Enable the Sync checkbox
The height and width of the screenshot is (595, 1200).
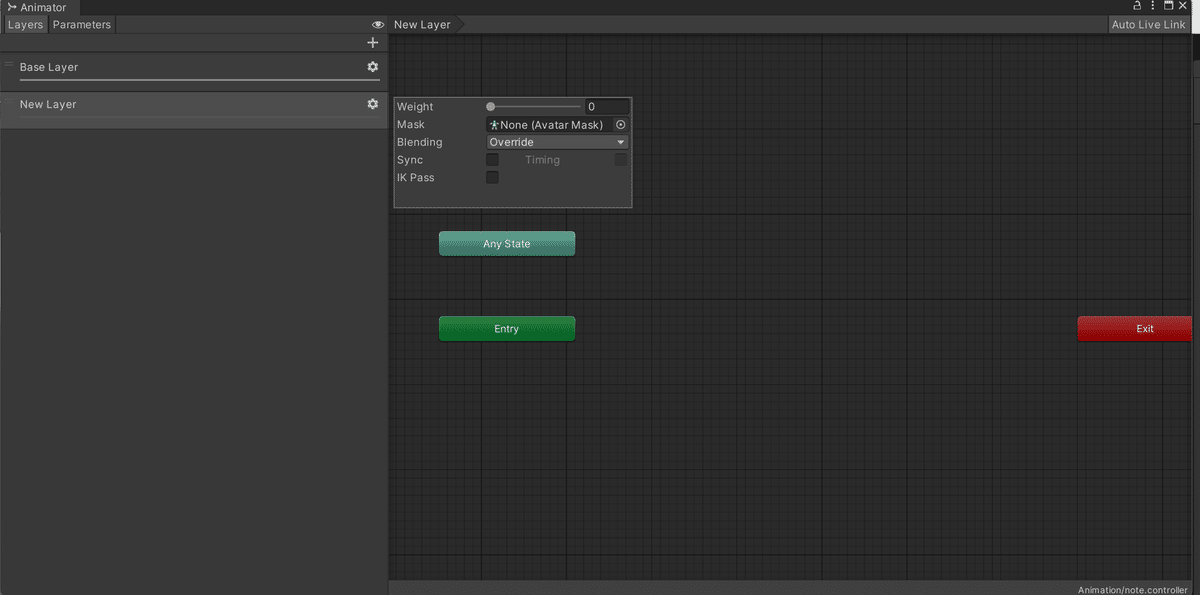[x=492, y=159]
